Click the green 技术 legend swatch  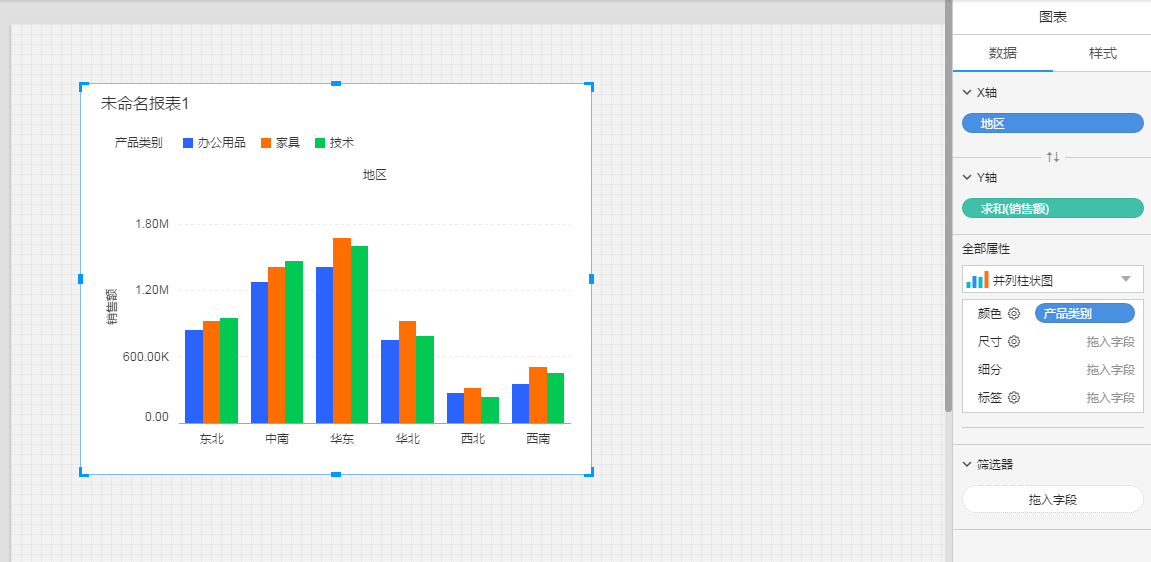320,143
